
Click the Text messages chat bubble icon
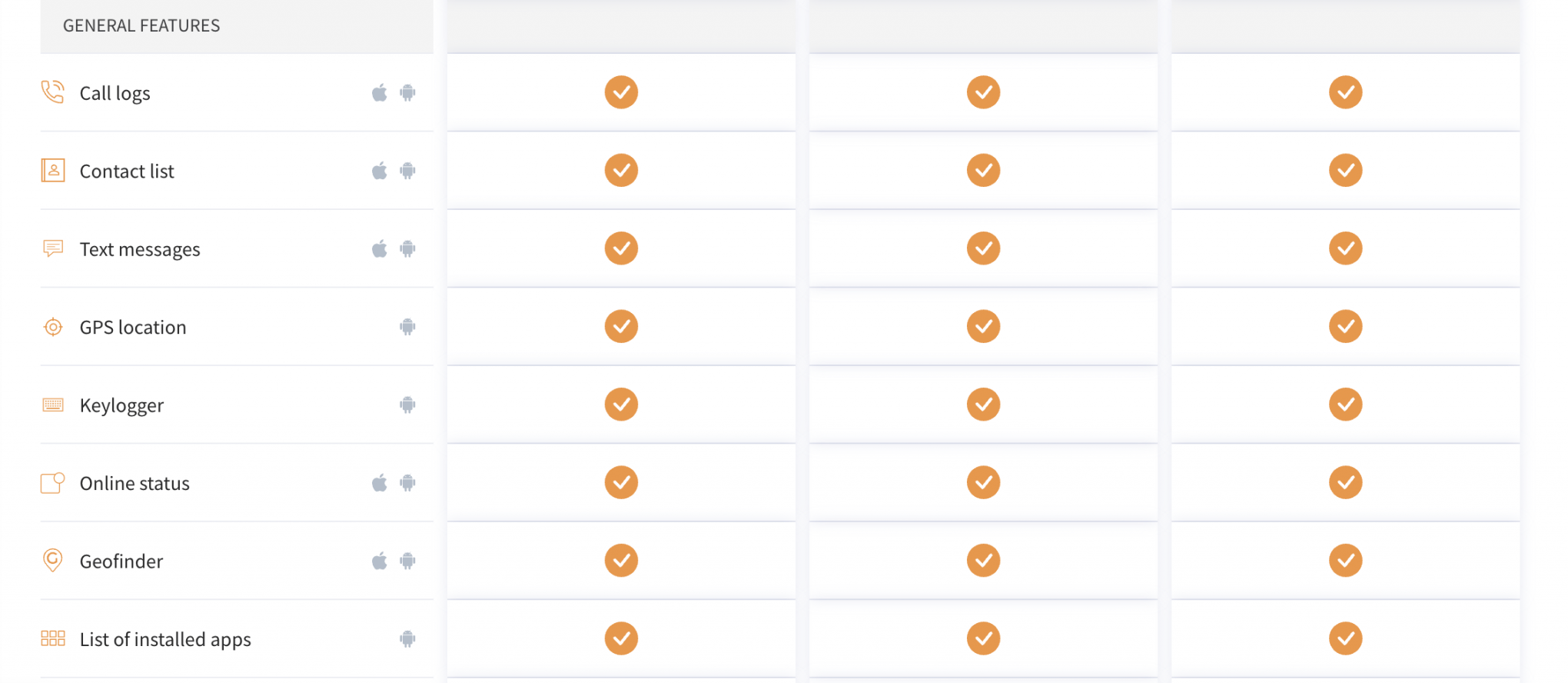coord(52,248)
